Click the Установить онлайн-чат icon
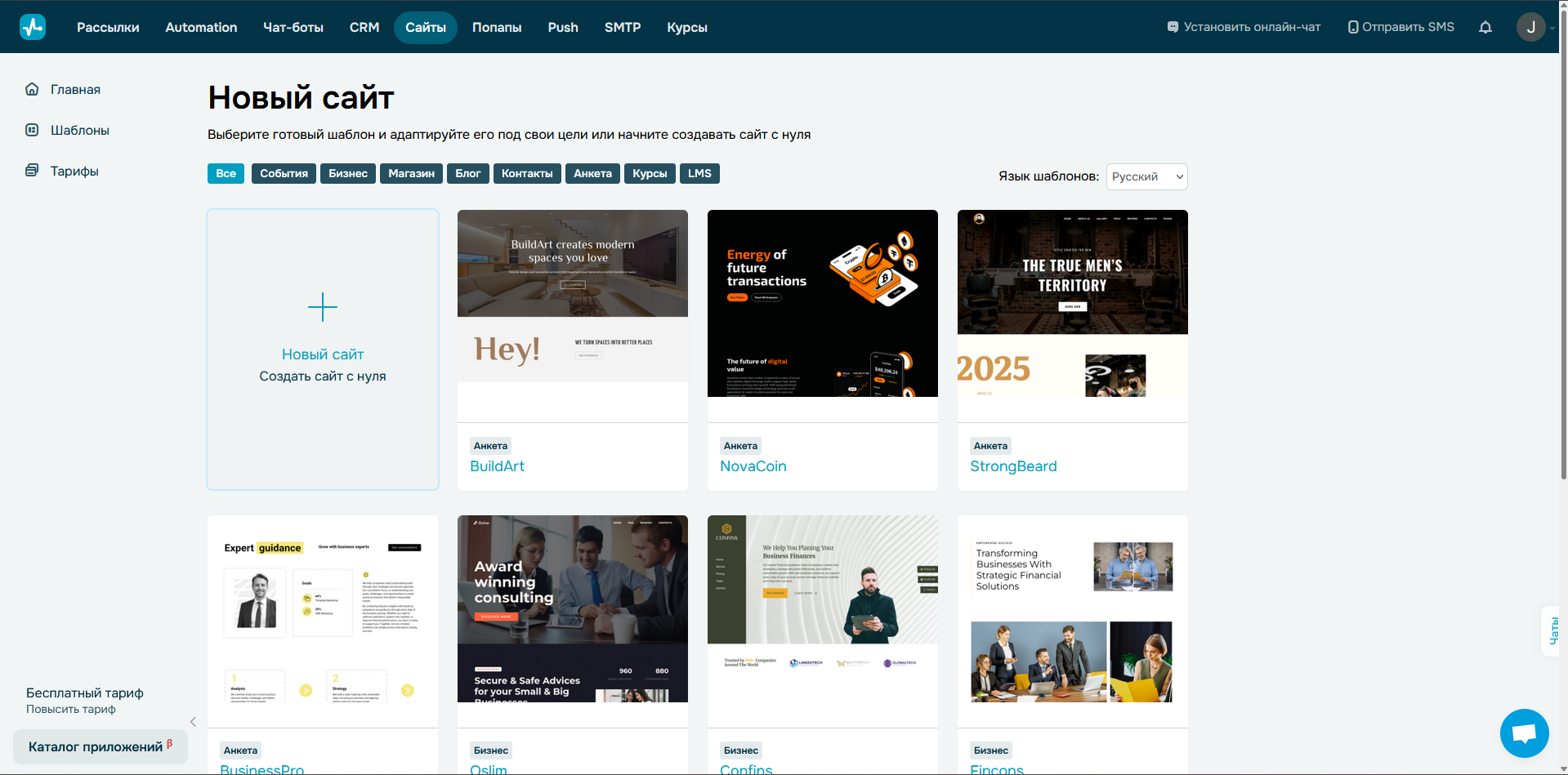1568x775 pixels. (x=1172, y=26)
